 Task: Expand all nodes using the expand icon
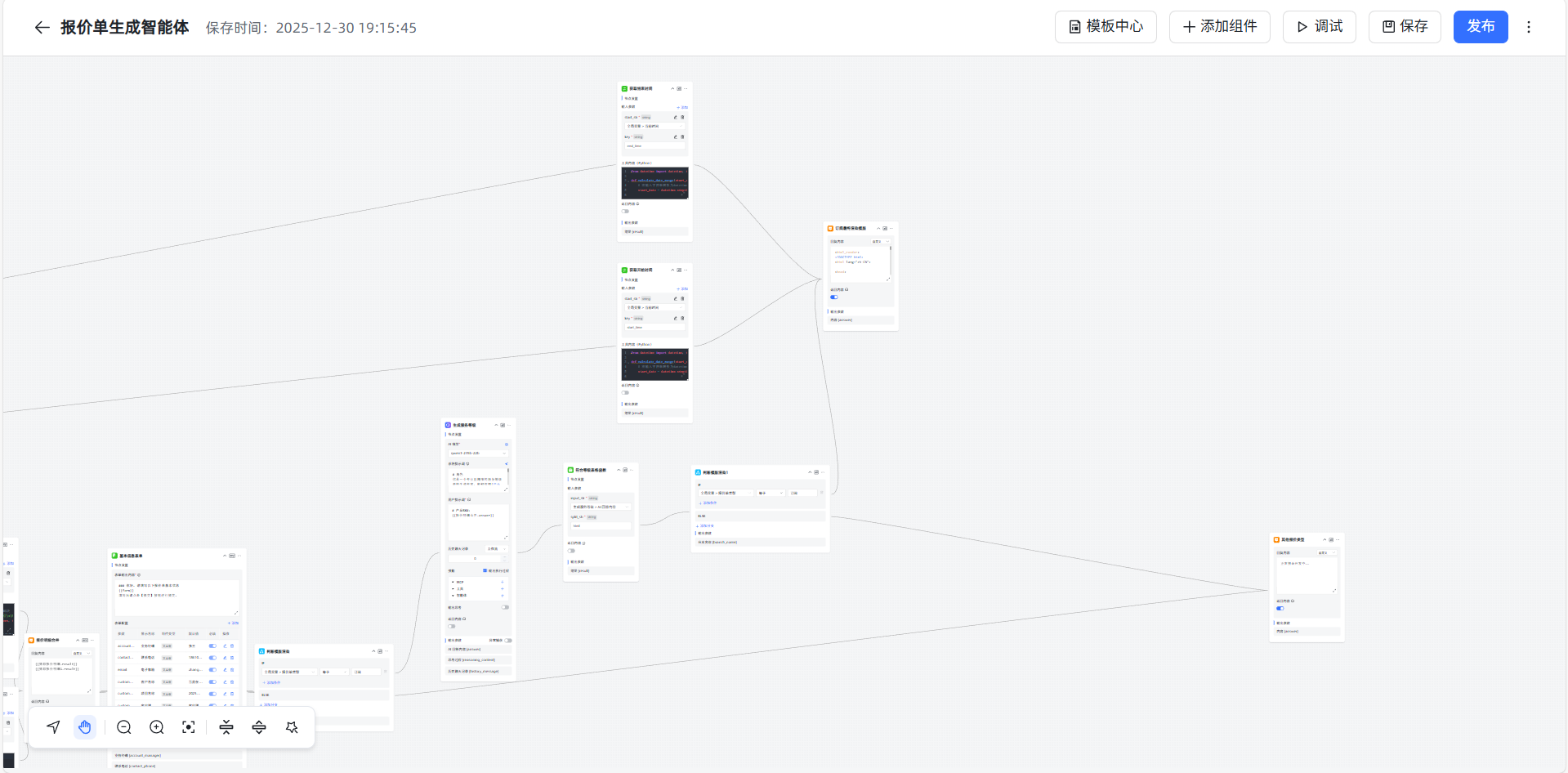pos(259,727)
